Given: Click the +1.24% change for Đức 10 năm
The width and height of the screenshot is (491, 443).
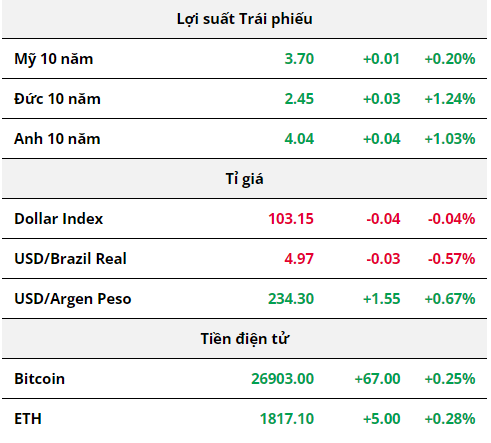Looking at the screenshot, I should (450, 99).
